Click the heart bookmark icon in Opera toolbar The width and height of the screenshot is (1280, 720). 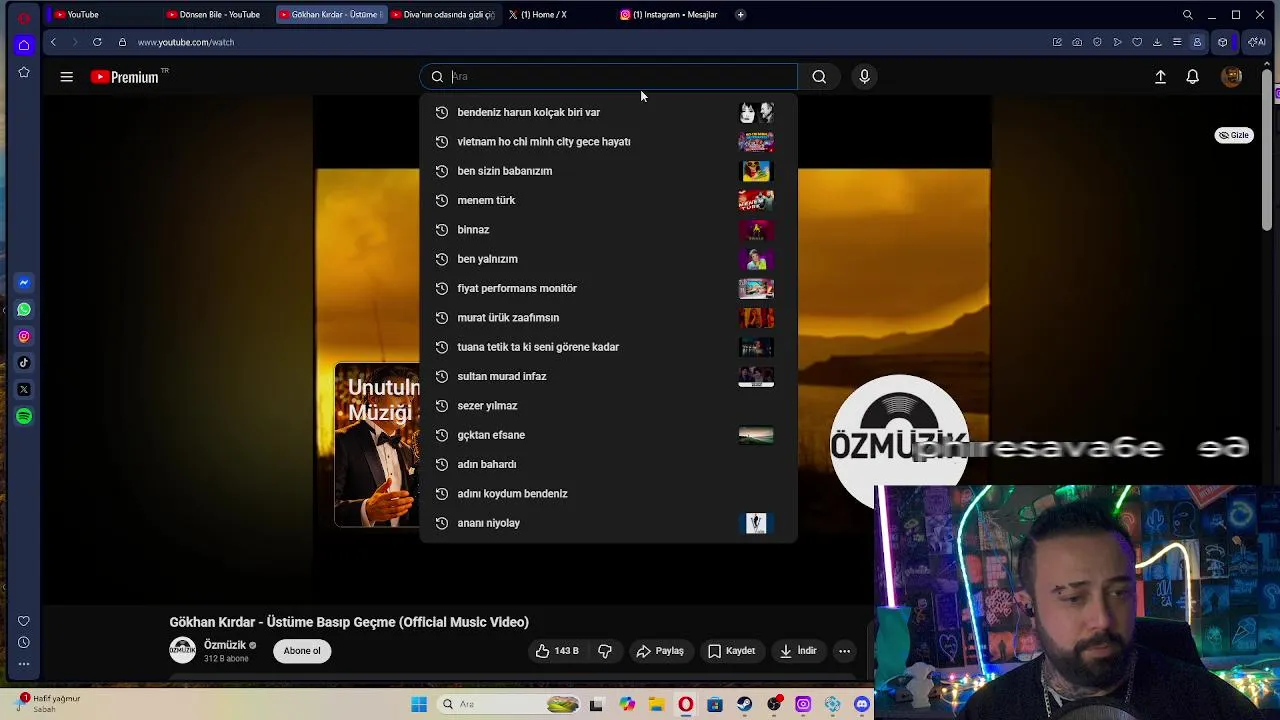(x=1137, y=42)
